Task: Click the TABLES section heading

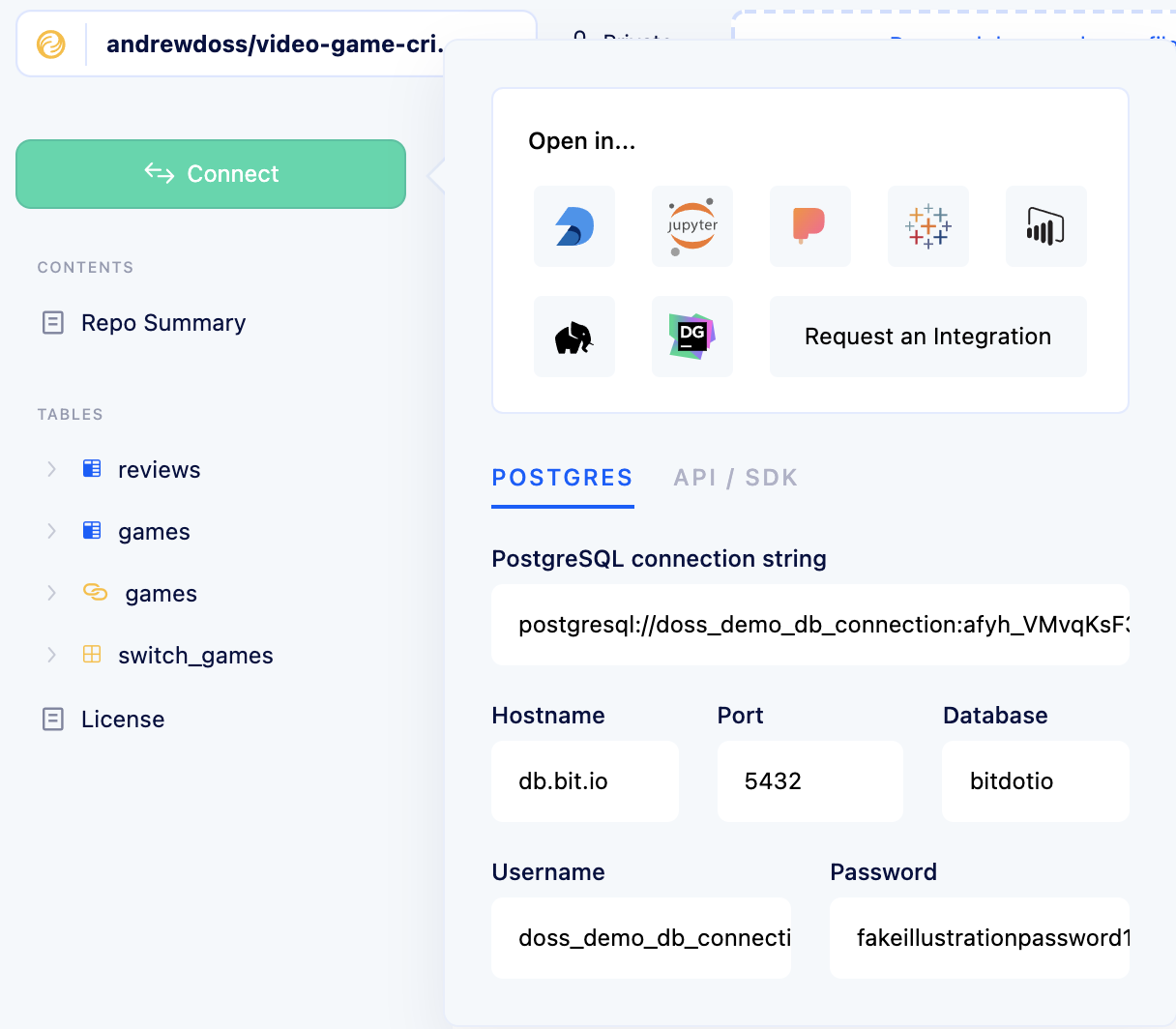Action: click(70, 415)
